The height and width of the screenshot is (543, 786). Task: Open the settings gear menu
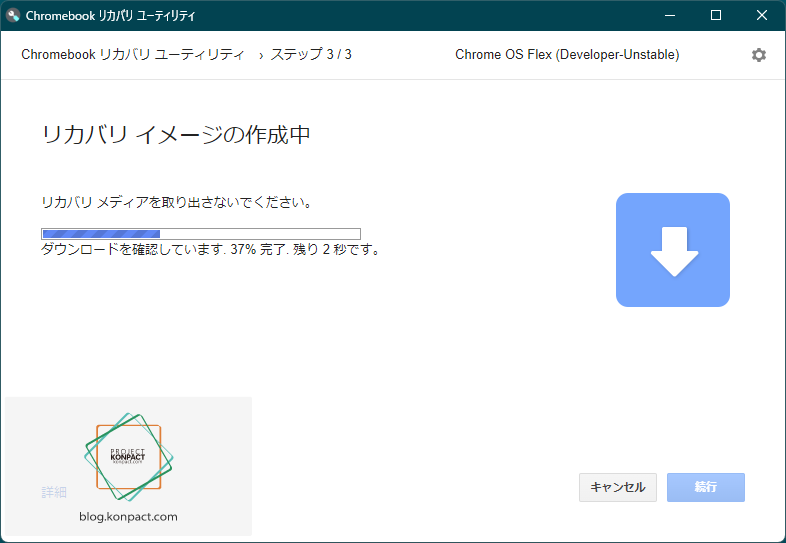758,55
